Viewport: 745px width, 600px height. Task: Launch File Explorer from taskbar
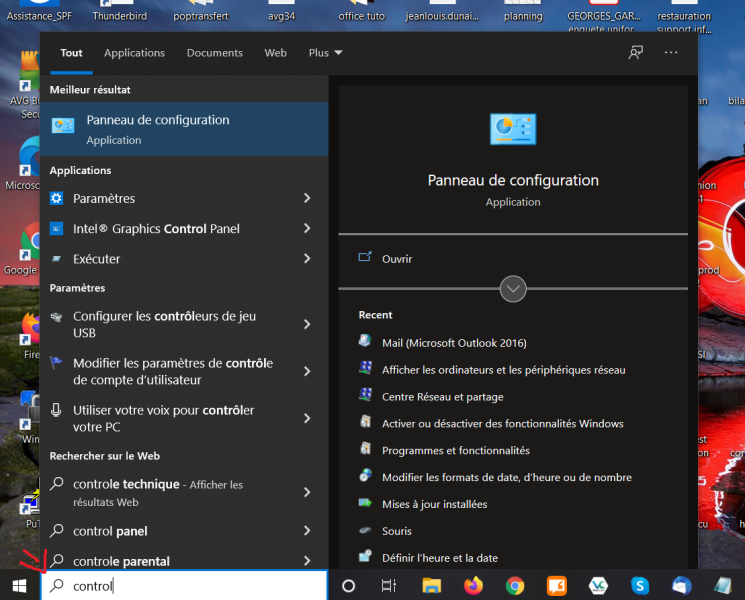pos(431,586)
